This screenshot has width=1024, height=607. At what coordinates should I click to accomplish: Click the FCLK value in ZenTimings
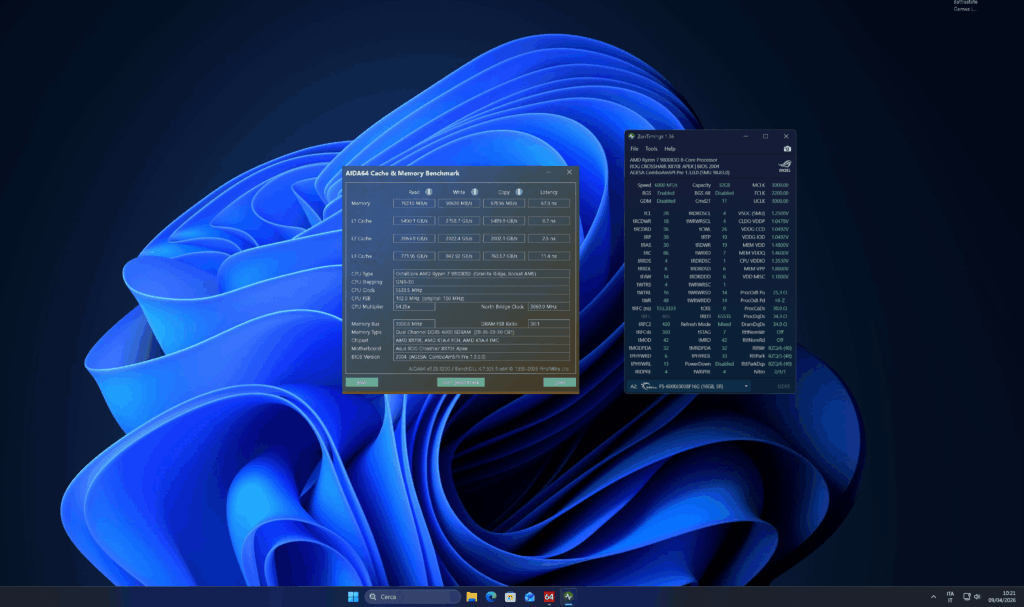tap(780, 193)
